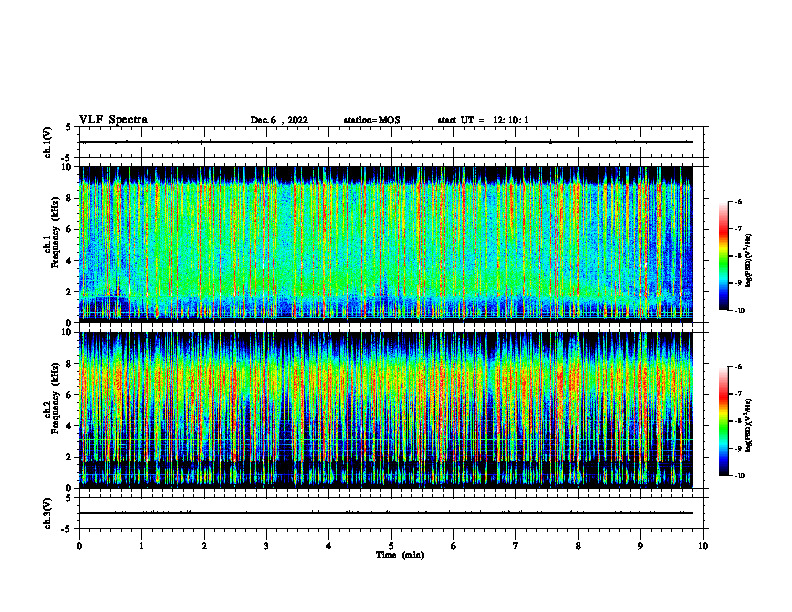Click the "station=MOS" header label
Viewport: 792px width, 612px height.
tap(372, 120)
